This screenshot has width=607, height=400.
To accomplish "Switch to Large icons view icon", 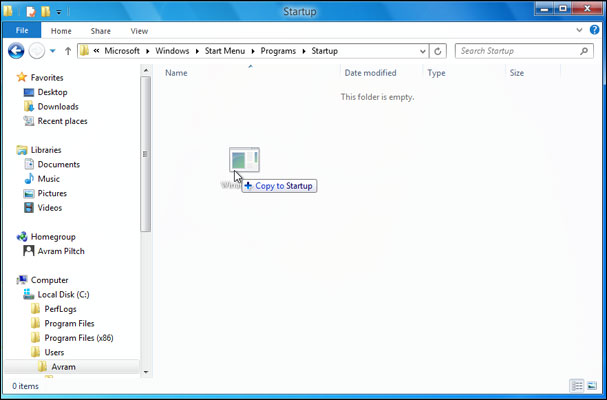I will (592, 386).
